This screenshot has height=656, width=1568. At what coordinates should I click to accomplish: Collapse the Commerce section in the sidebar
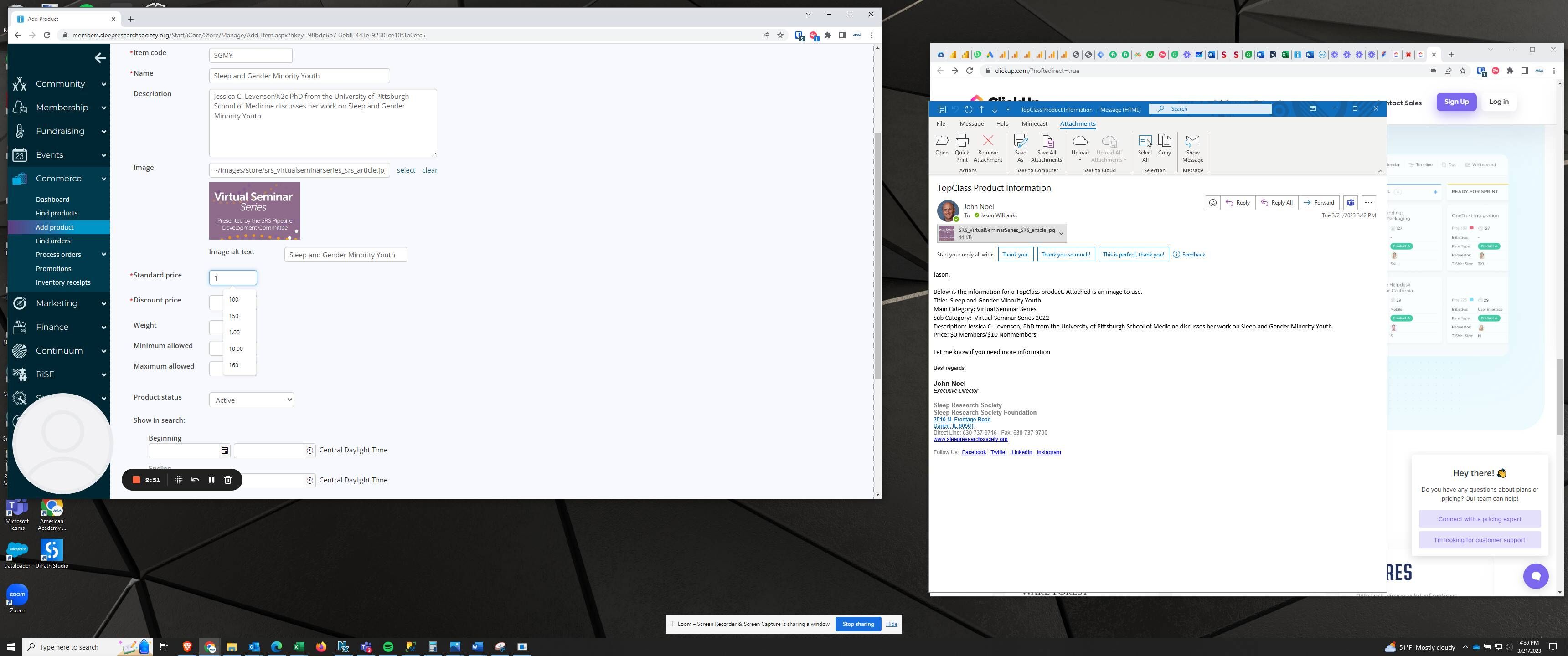click(103, 178)
